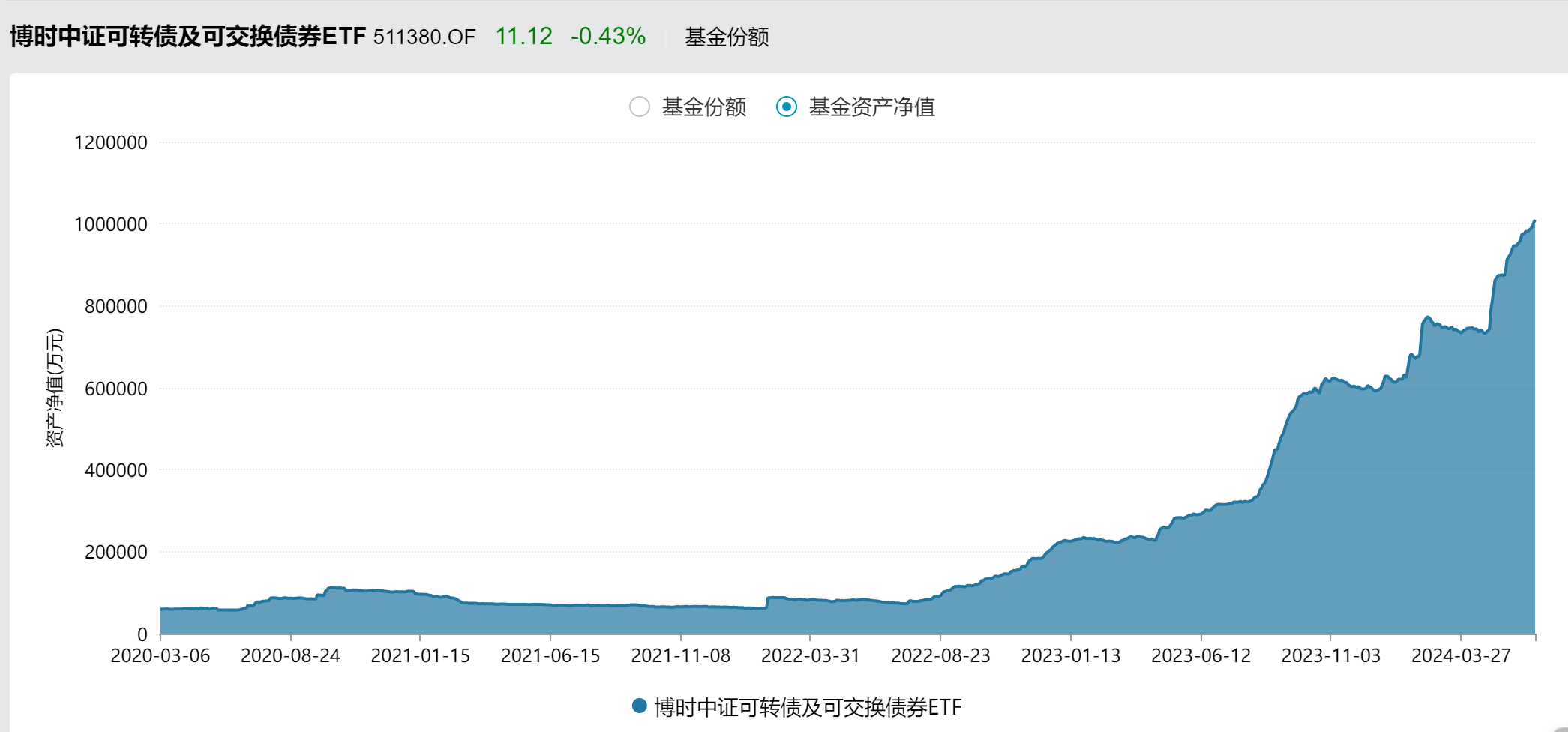Click x-axis date 2021-06-15
The image size is (1568, 732).
[550, 655]
